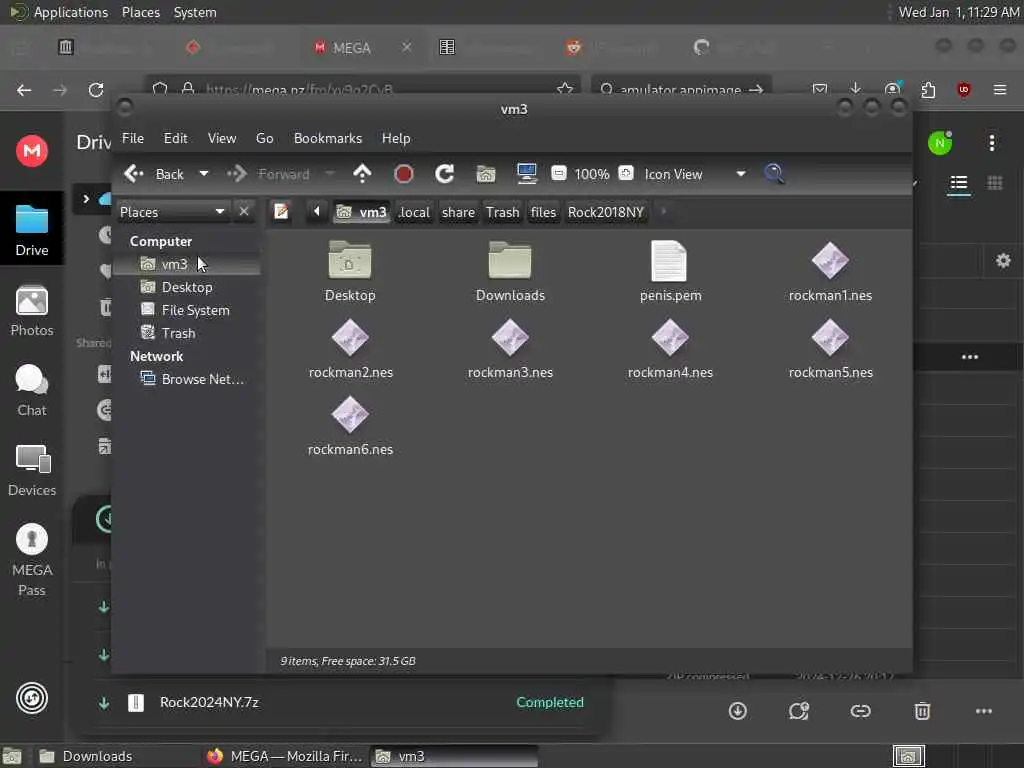This screenshot has width=1024, height=768.
Task: Click the red Stop loading icon
Action: point(404,174)
